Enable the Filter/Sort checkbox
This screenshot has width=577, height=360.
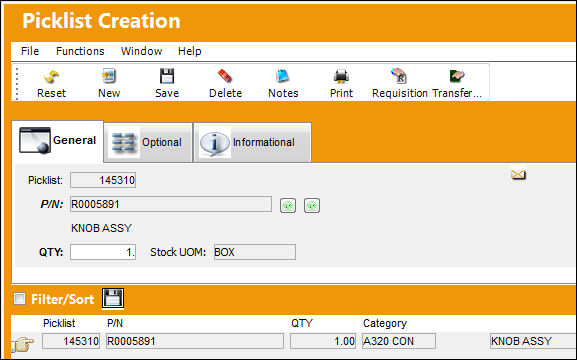[20, 299]
